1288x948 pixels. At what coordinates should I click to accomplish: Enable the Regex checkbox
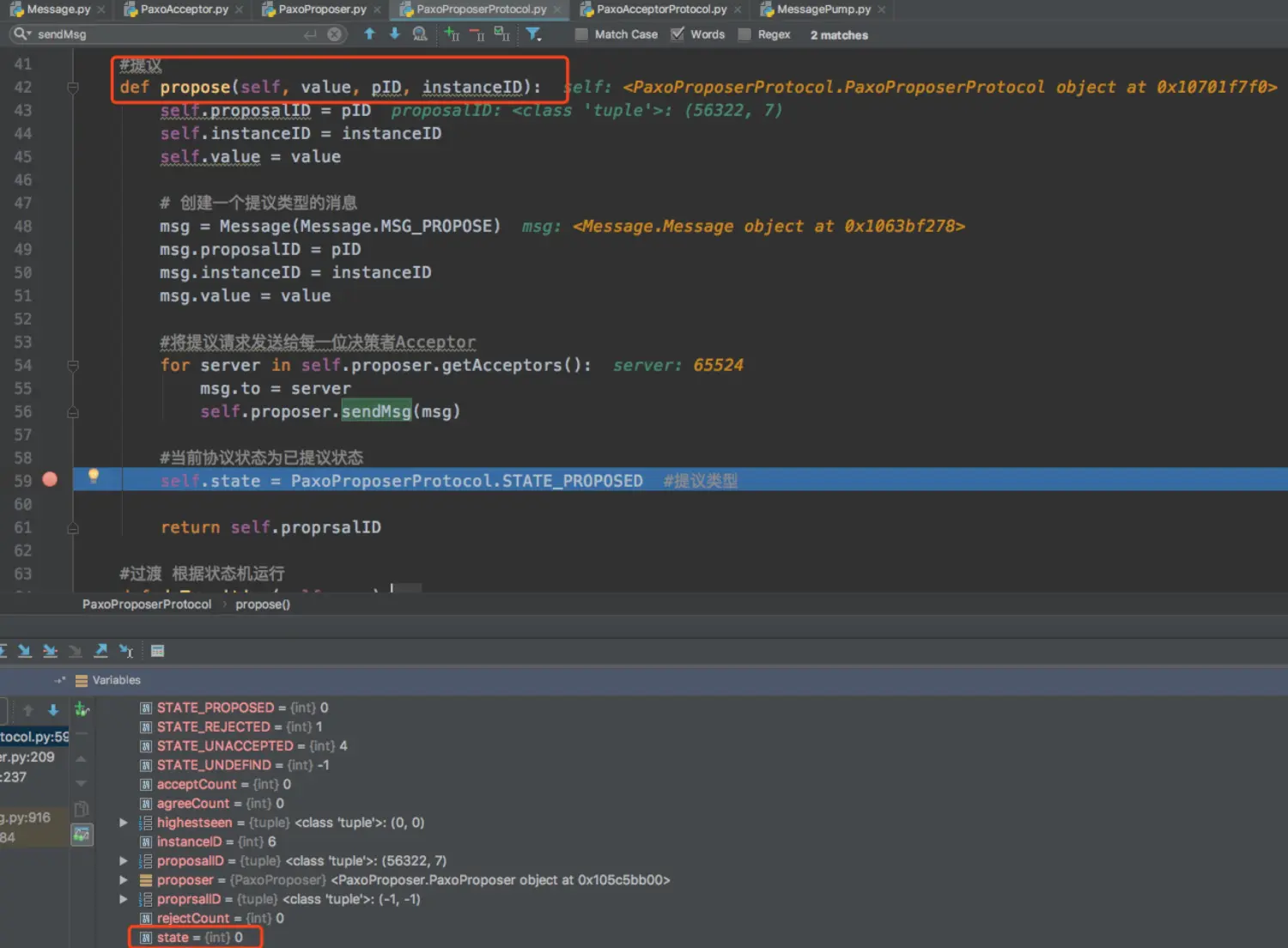click(x=744, y=34)
